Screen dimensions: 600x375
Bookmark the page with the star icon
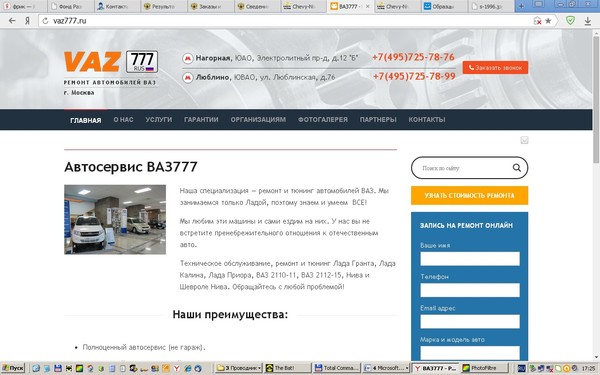click(x=548, y=21)
